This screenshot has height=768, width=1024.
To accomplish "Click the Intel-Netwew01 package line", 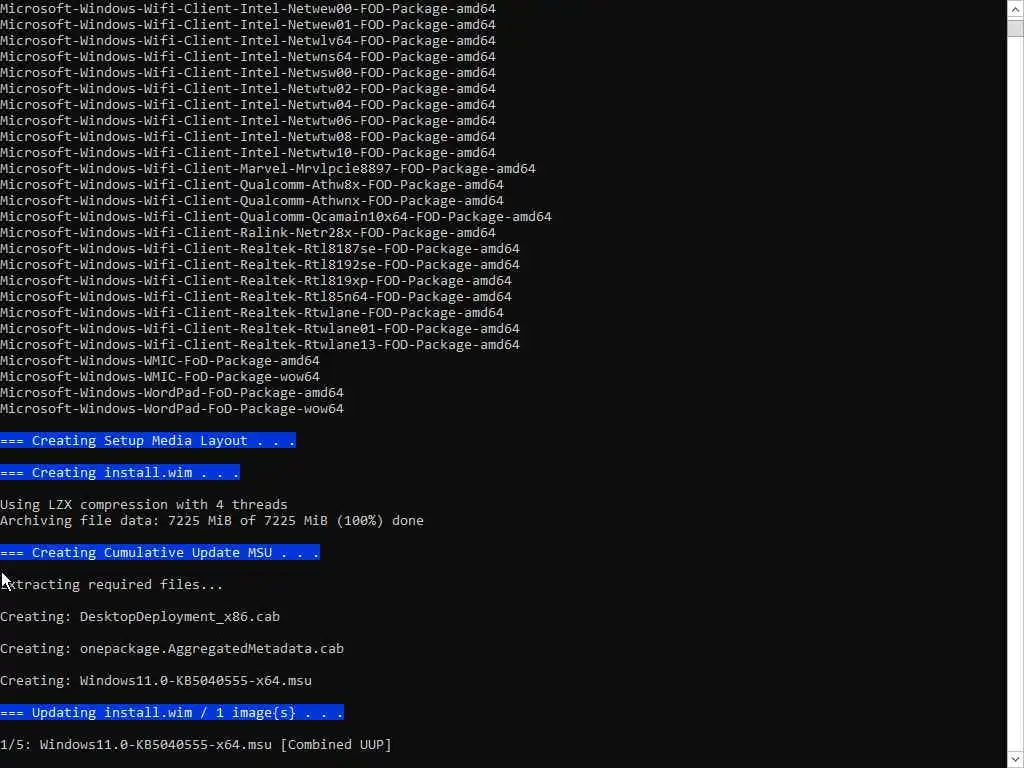I will pos(248,25).
